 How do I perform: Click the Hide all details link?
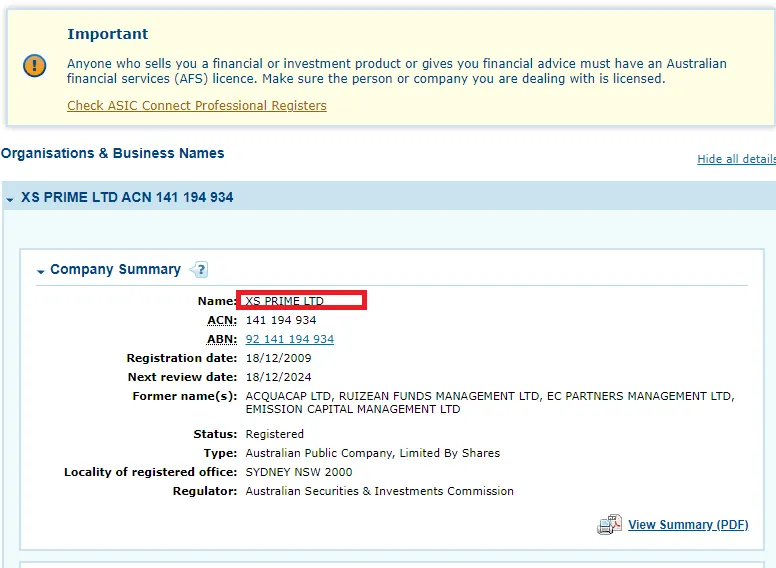tap(736, 159)
